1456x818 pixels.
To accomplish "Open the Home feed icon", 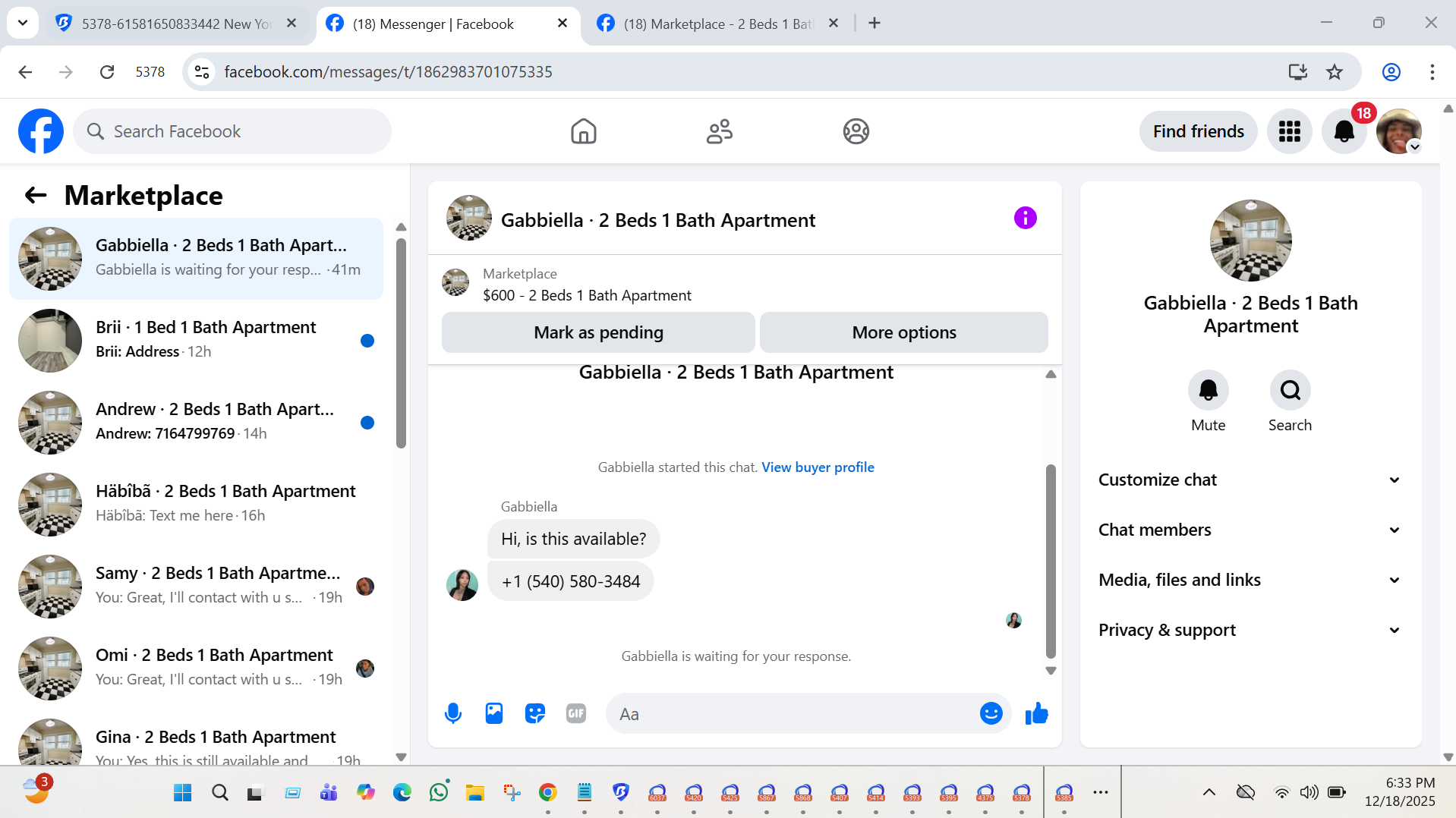I will pyautogui.click(x=584, y=131).
